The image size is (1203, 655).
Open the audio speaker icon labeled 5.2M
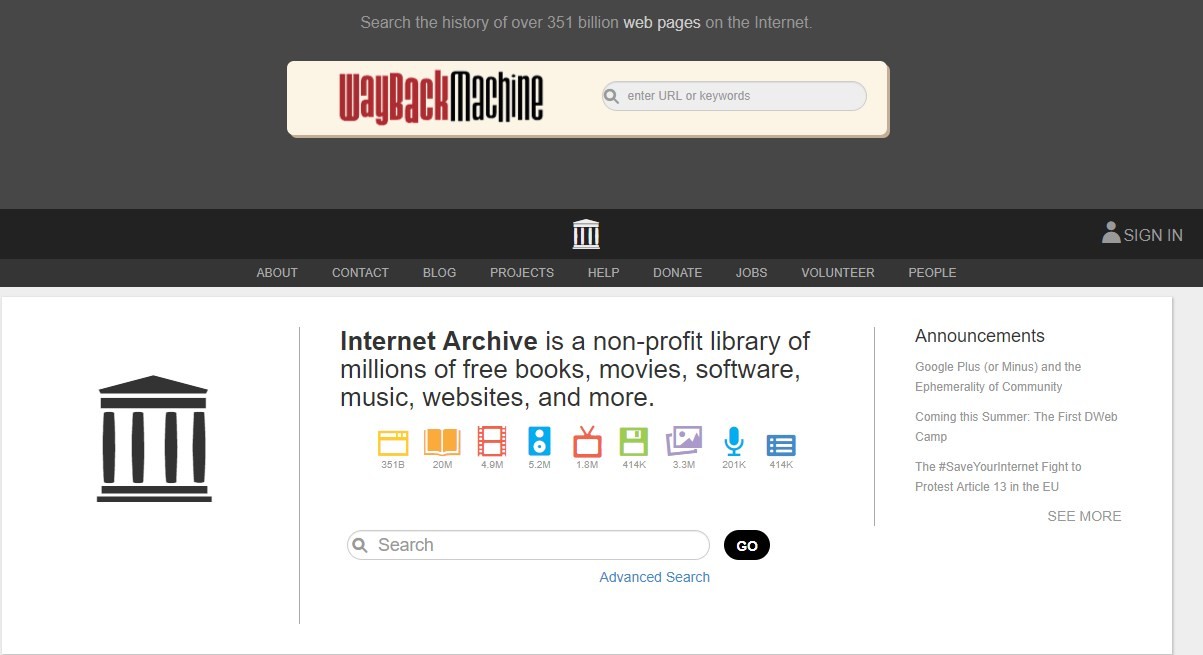540,442
